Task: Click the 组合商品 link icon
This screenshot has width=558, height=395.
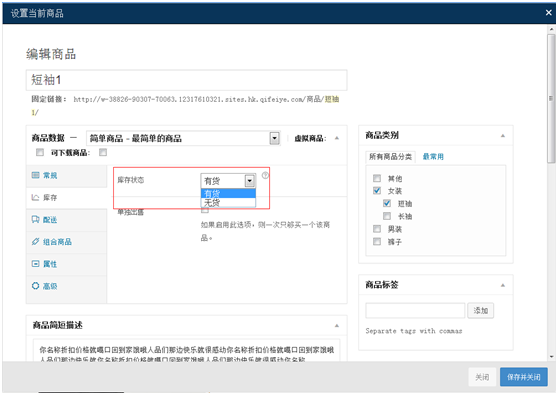Action: tap(35, 241)
